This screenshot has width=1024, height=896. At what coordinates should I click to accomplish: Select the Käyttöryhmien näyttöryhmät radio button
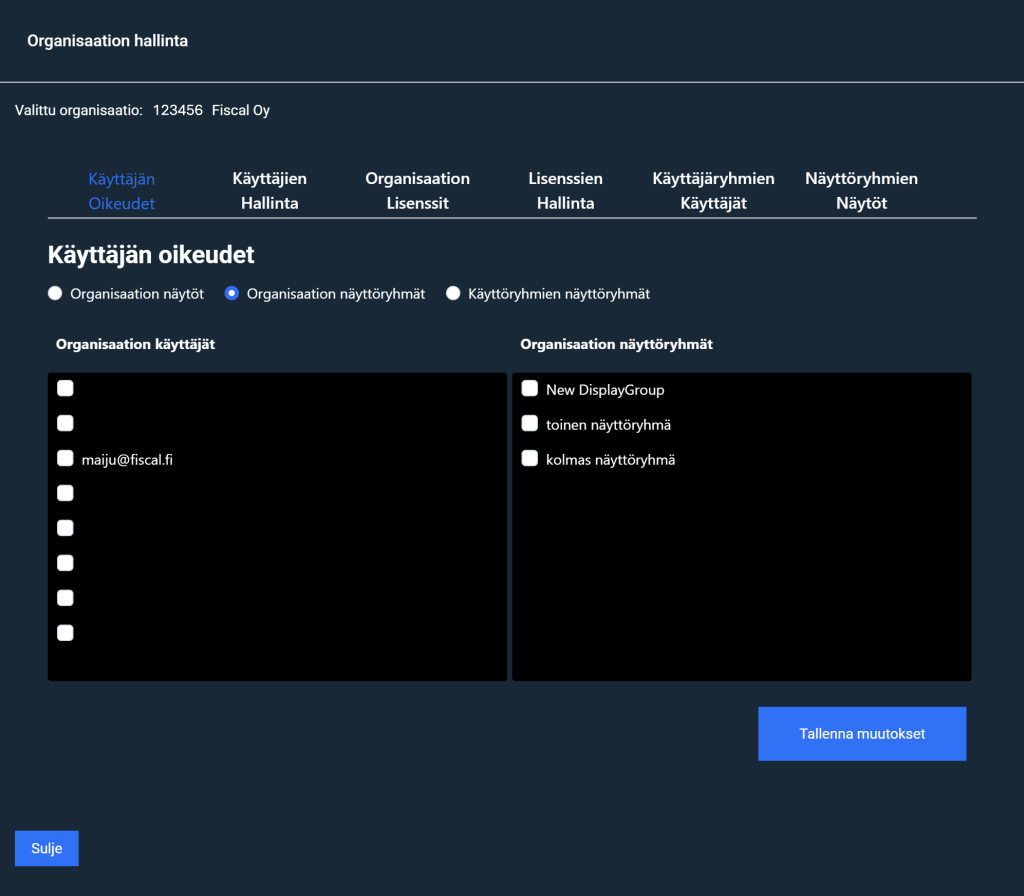click(453, 294)
